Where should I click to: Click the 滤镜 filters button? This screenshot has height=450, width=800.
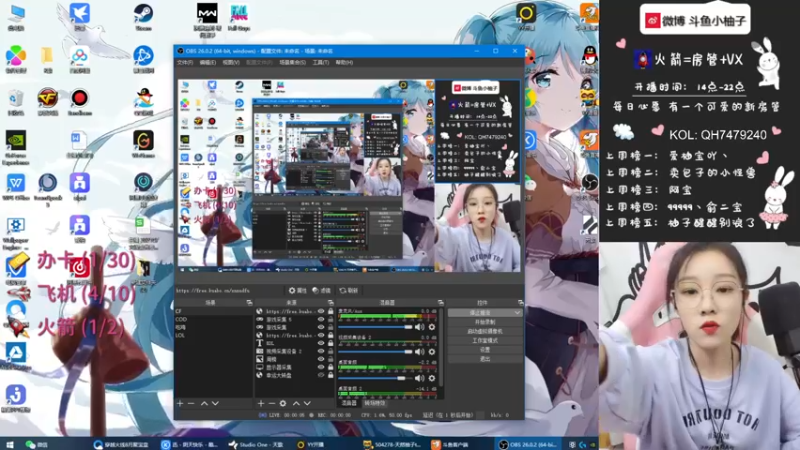coord(321,290)
